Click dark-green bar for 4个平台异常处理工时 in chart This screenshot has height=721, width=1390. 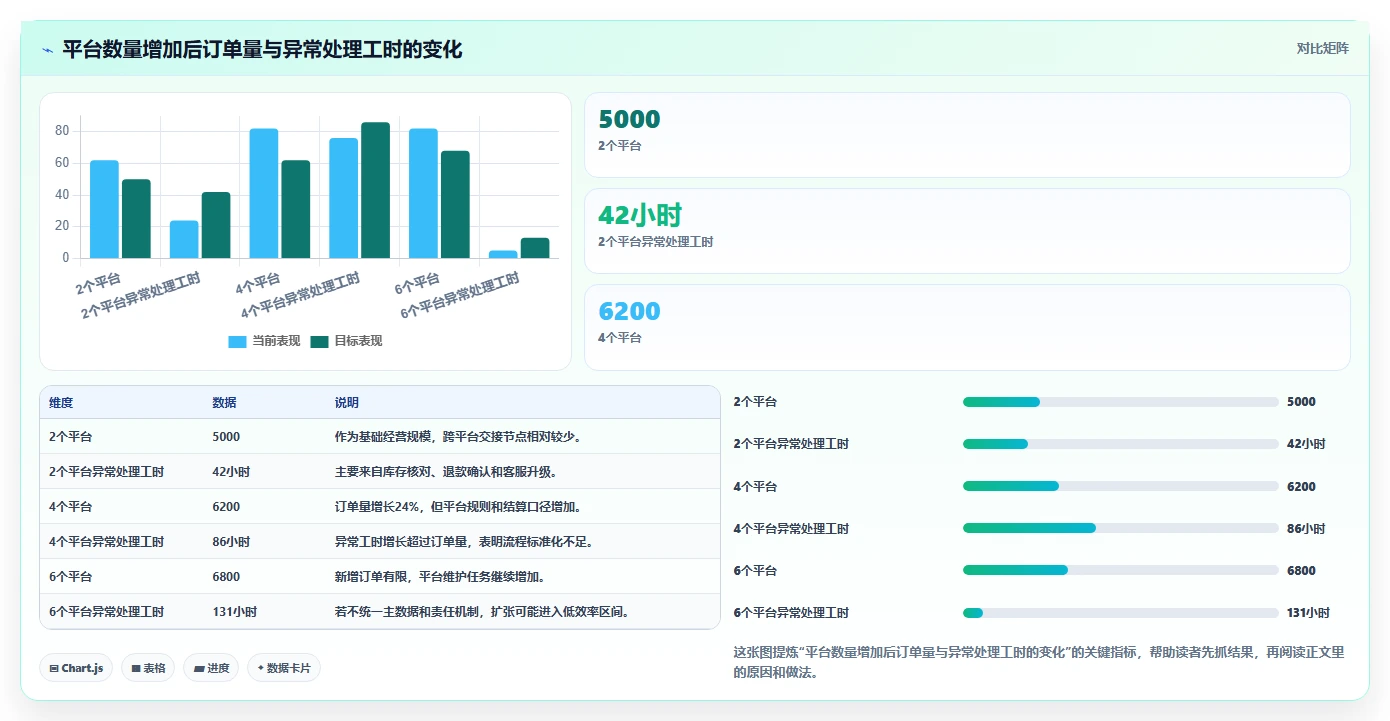[376, 190]
